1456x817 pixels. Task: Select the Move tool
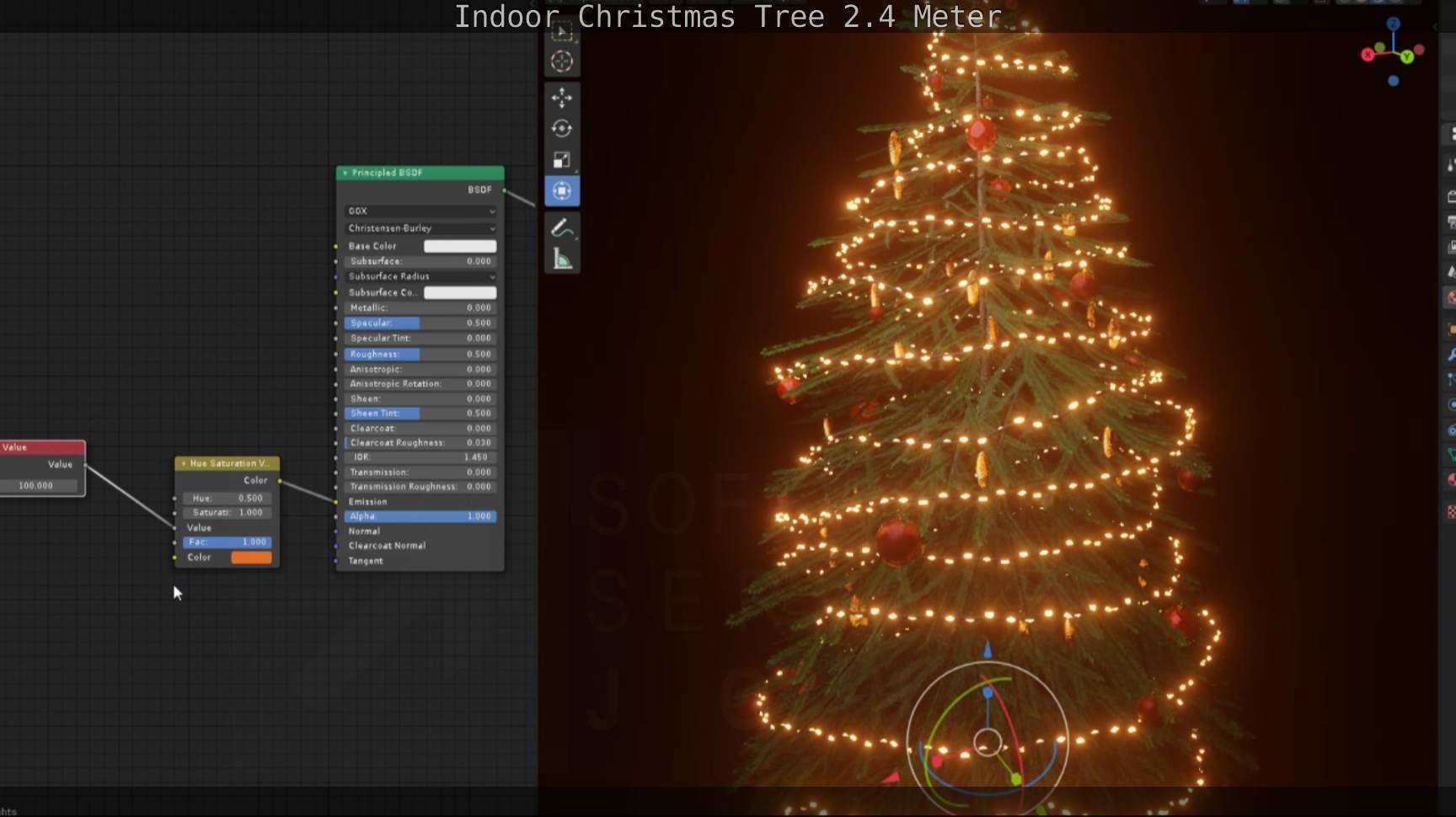(562, 98)
